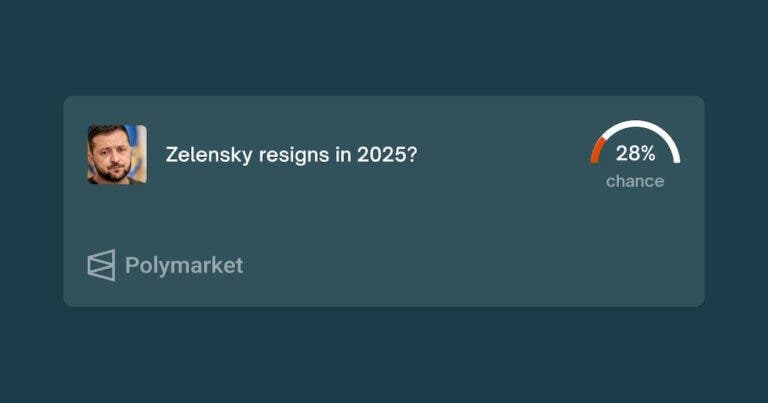
Task: Click "2025?" at the end of the title
Action: [387, 155]
